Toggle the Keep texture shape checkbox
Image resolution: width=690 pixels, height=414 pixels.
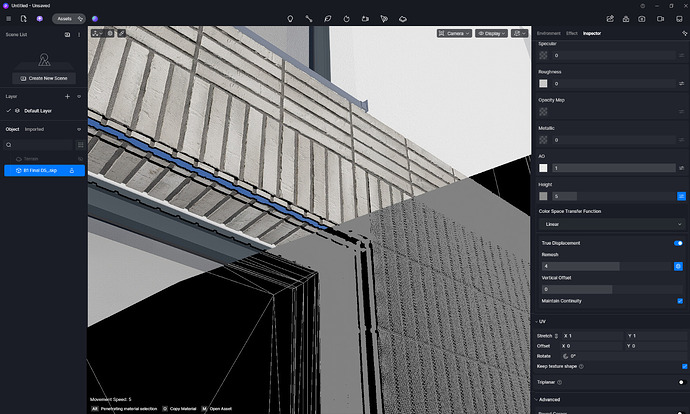pyautogui.click(x=684, y=366)
